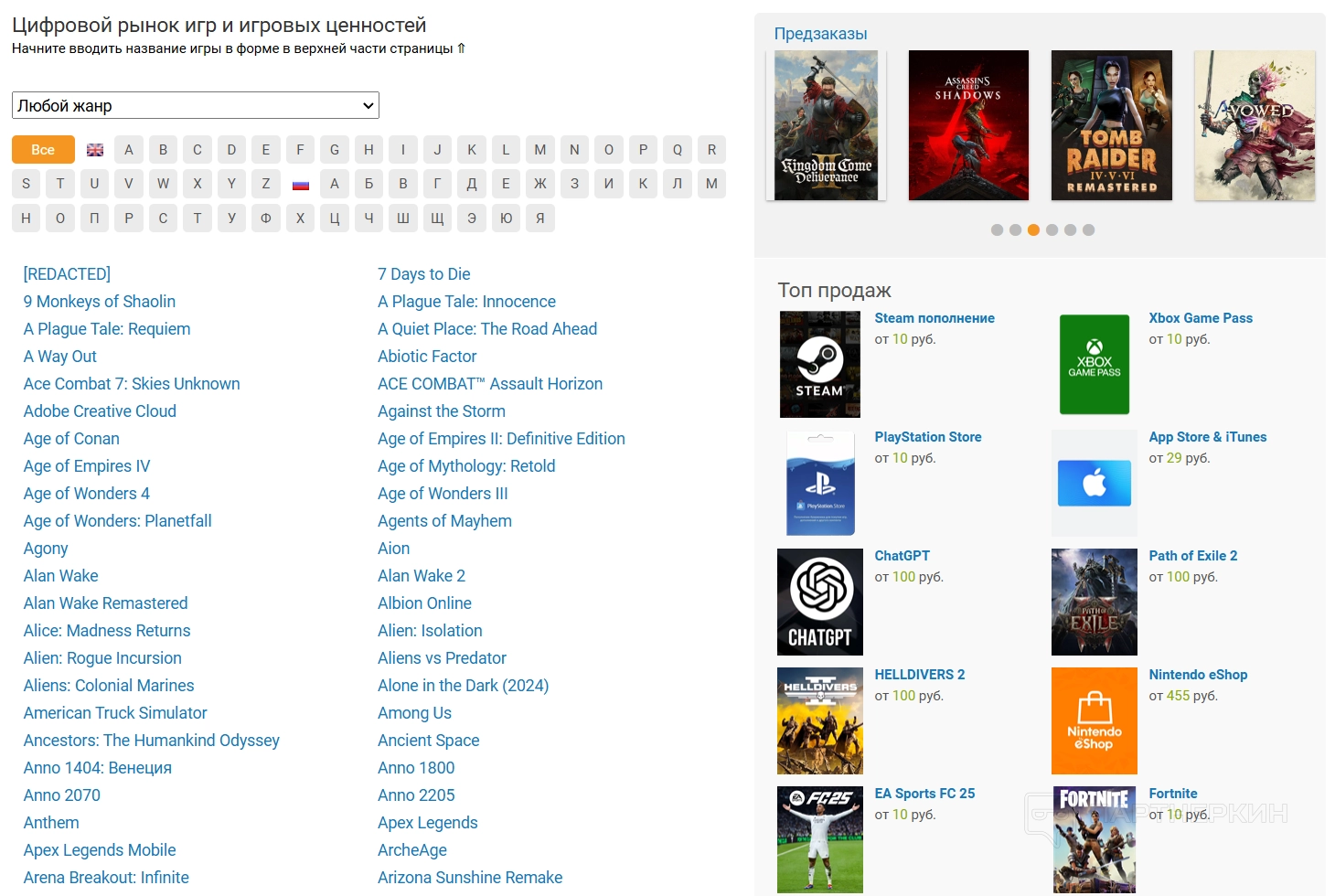Open 'Arizona Sunshine Remake' link
This screenshot has width=1335, height=896.
click(x=470, y=878)
